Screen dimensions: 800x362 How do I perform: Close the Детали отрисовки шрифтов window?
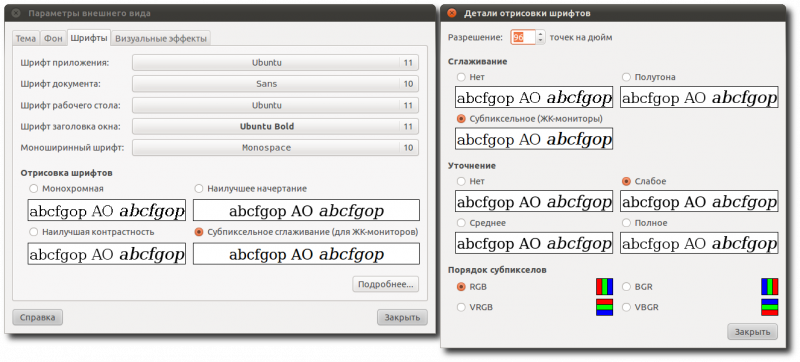pos(452,13)
